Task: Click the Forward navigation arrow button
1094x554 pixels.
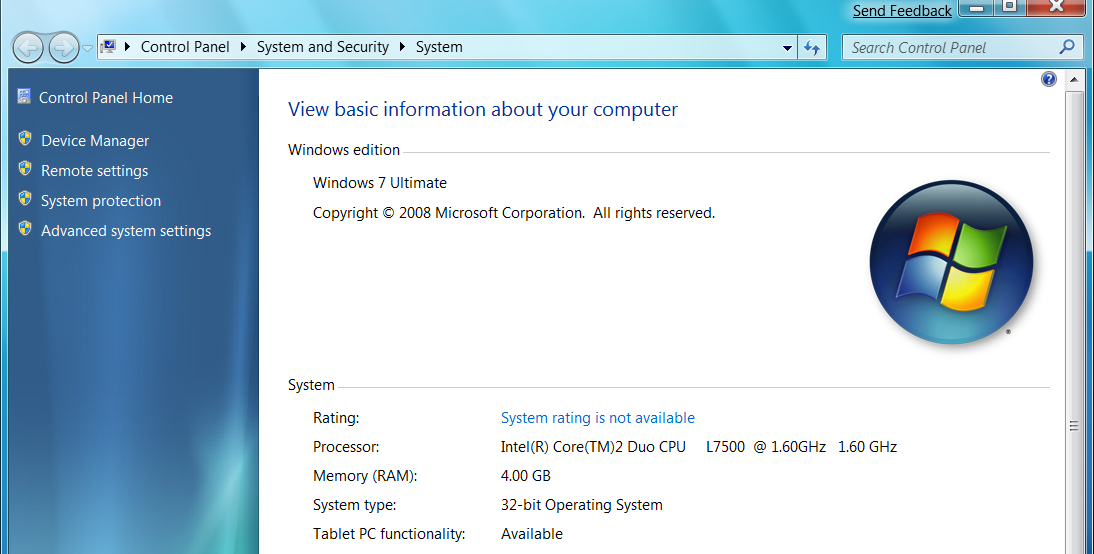Action: coord(63,48)
